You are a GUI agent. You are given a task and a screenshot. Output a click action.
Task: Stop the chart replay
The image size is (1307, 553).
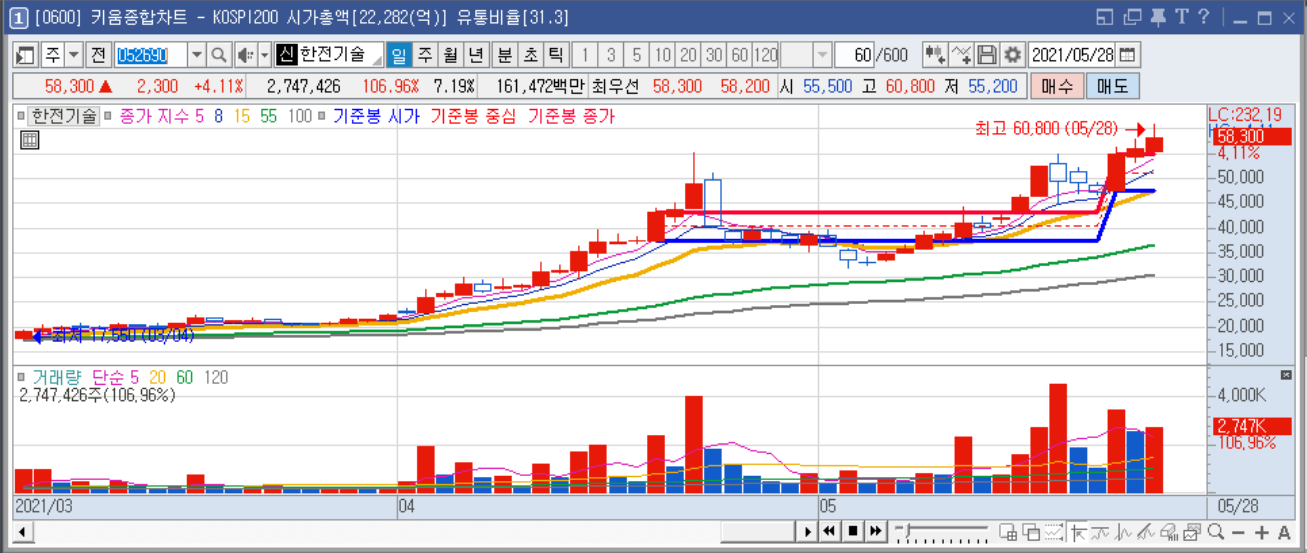853,531
